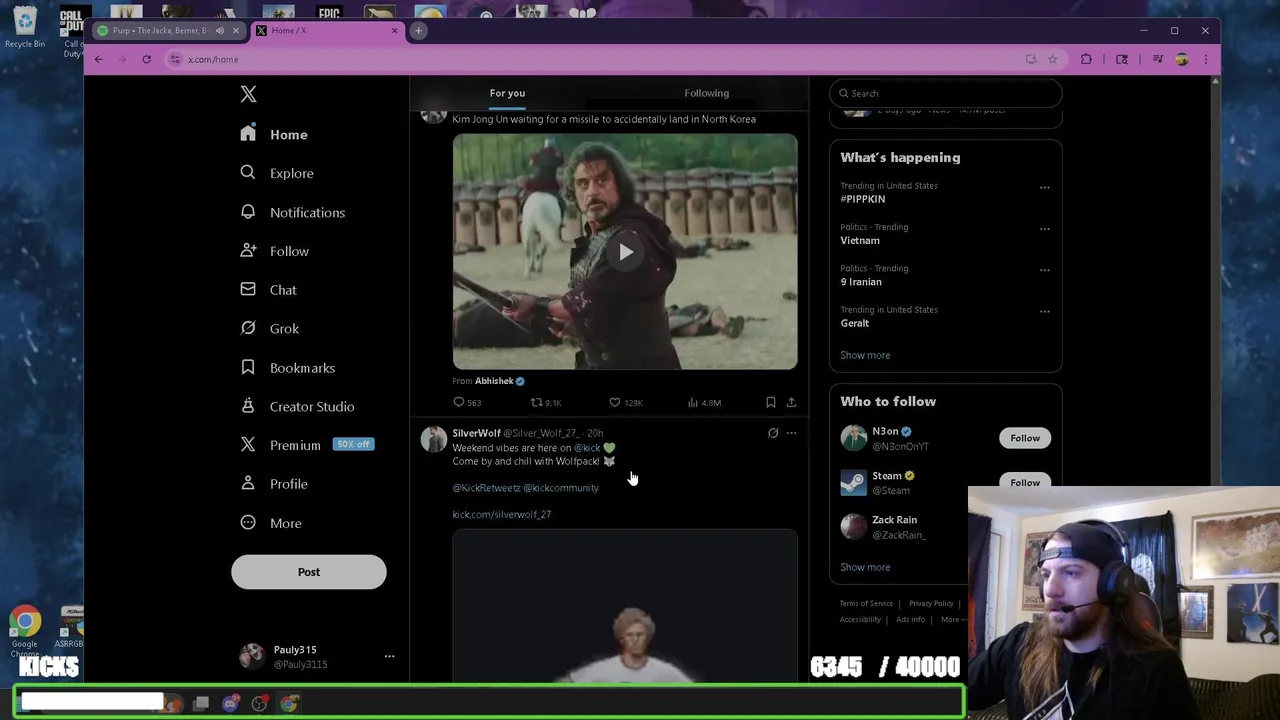The height and width of the screenshot is (720, 1280).
Task: Click the Follow sidebar icon
Action: click(248, 251)
